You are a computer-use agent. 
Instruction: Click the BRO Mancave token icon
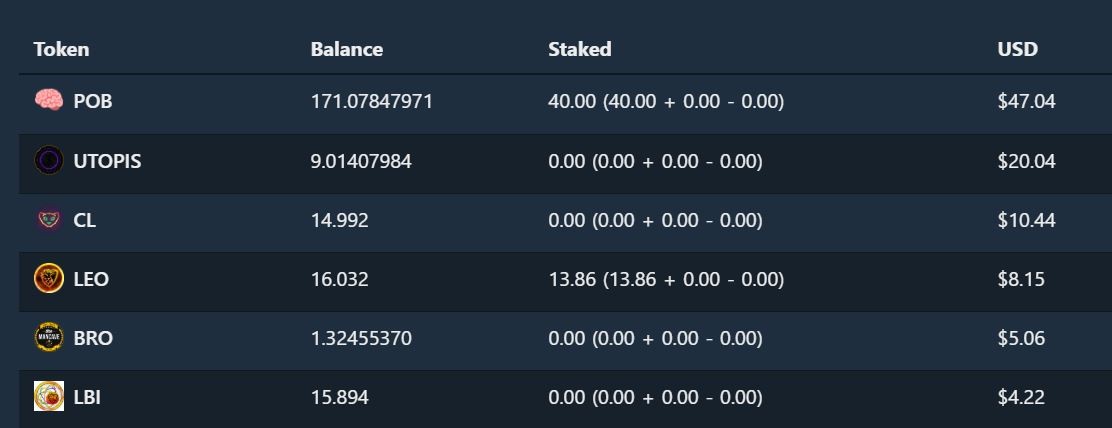(x=49, y=337)
